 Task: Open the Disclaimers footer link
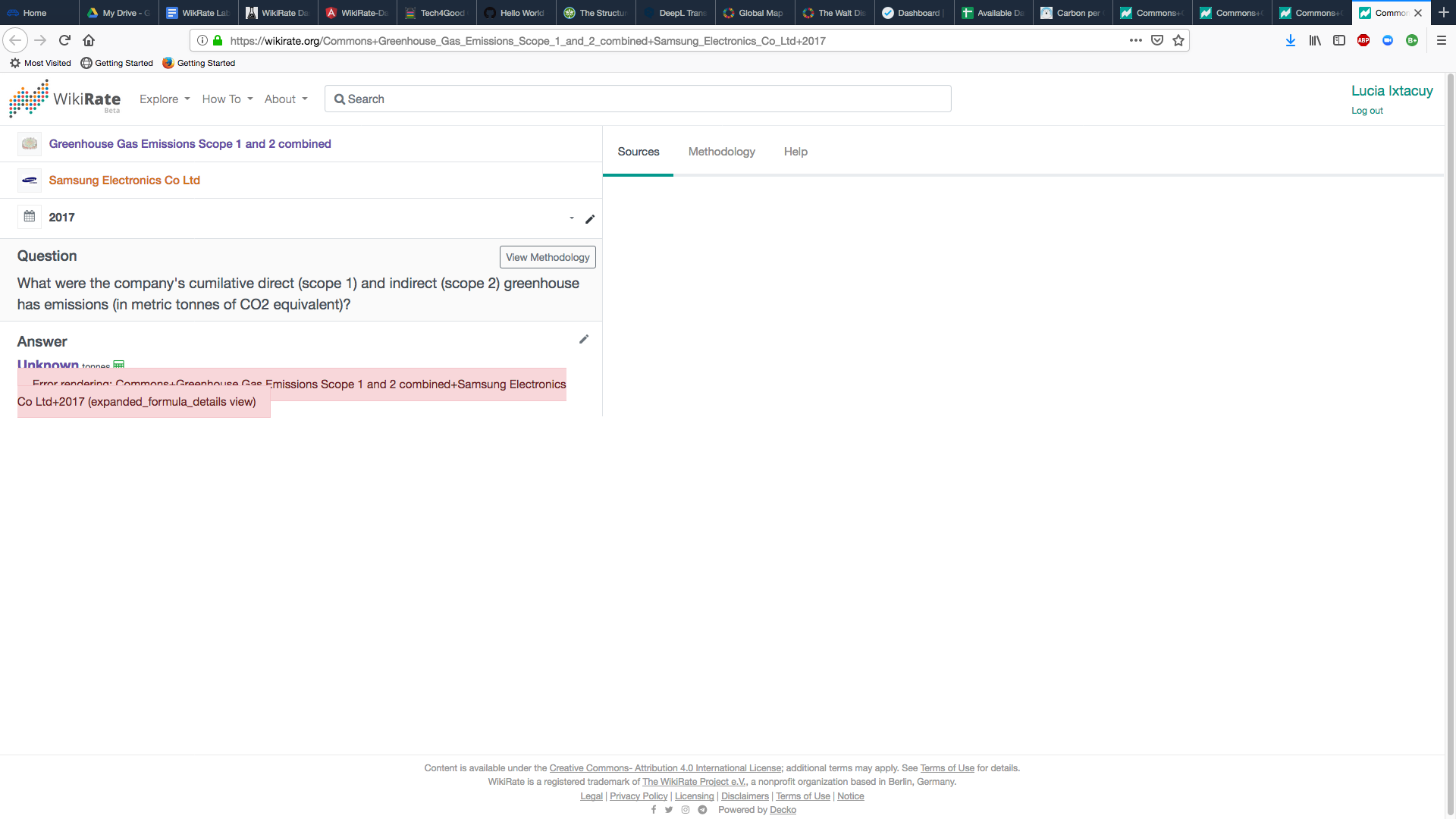pos(745,796)
